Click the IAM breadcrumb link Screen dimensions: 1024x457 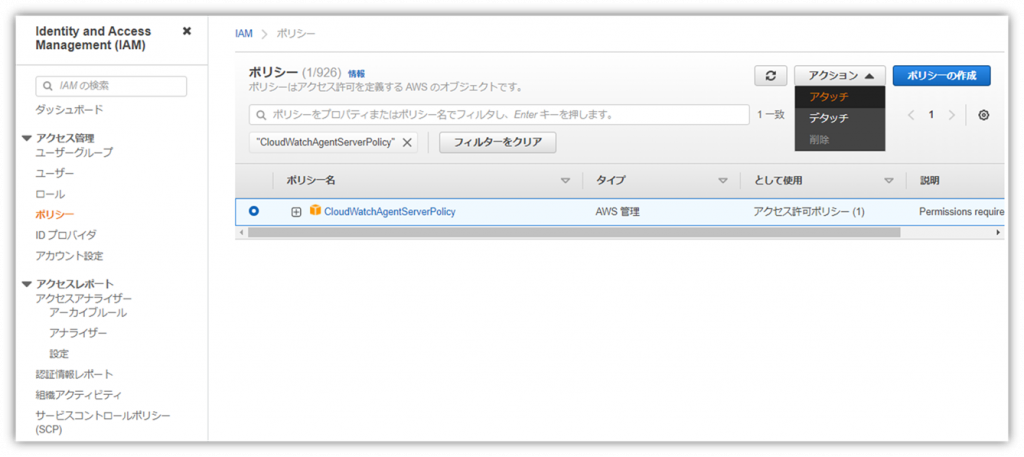click(244, 33)
